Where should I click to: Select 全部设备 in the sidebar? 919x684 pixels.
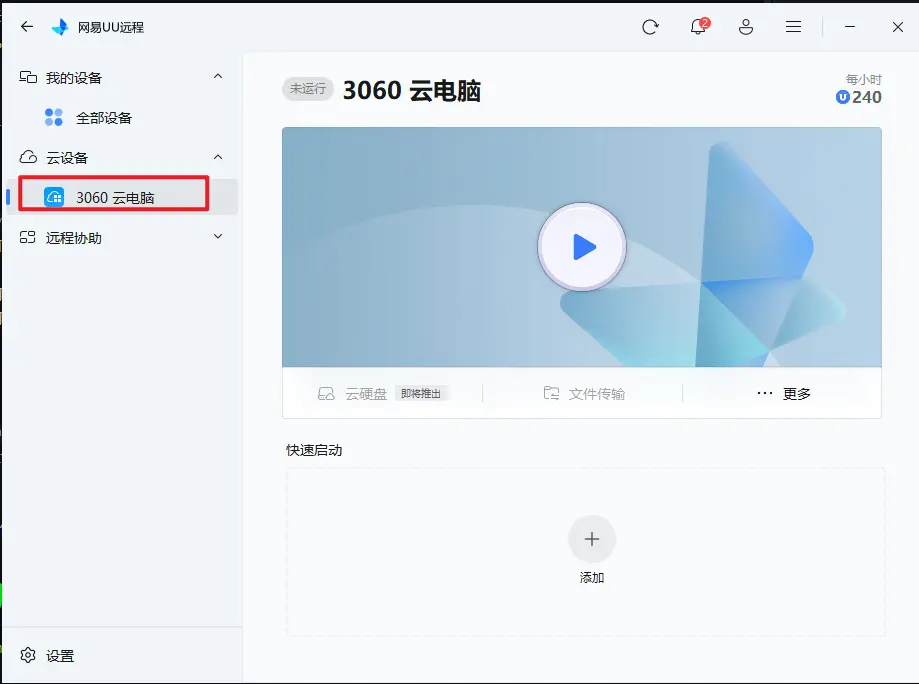click(x=103, y=118)
